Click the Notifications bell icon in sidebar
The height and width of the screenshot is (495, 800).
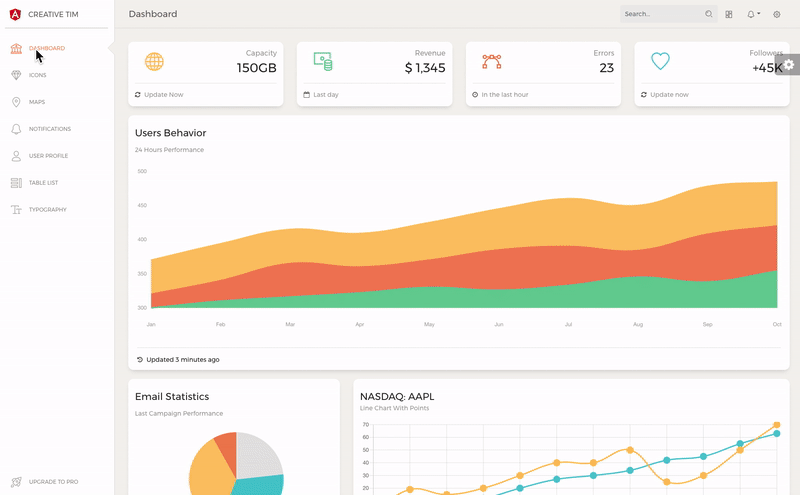tap(16, 129)
